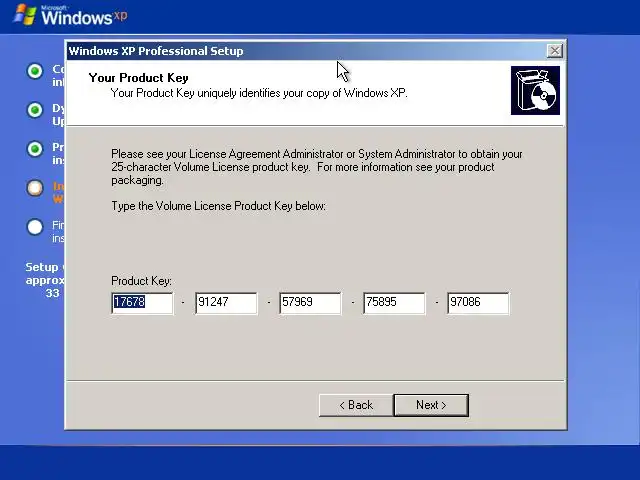The width and height of the screenshot is (640, 480).
Task: Select the first product key field 17678
Action: point(142,303)
